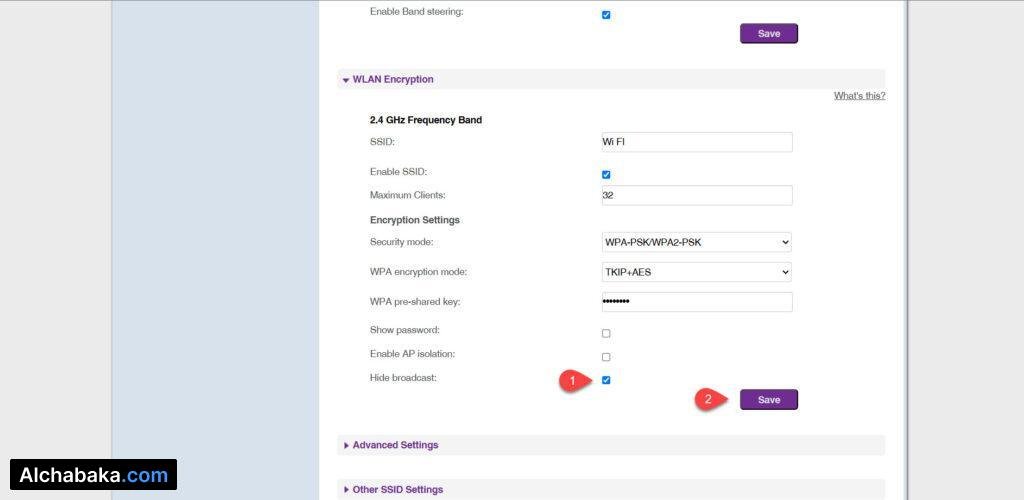This screenshot has height=500, width=1024.
Task: Click the Alchabaka.com watermark logo
Action: tap(93, 475)
